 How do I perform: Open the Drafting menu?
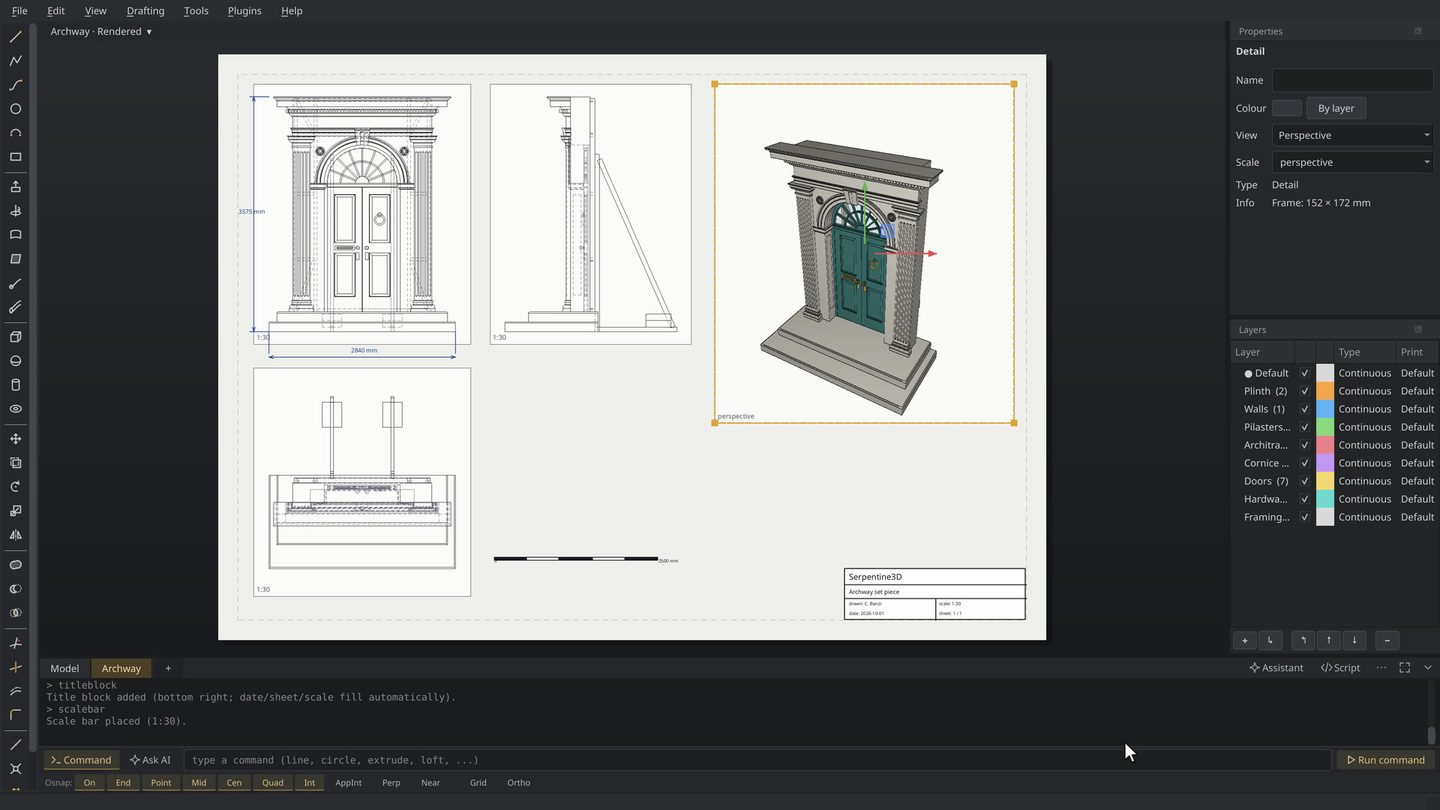(145, 11)
